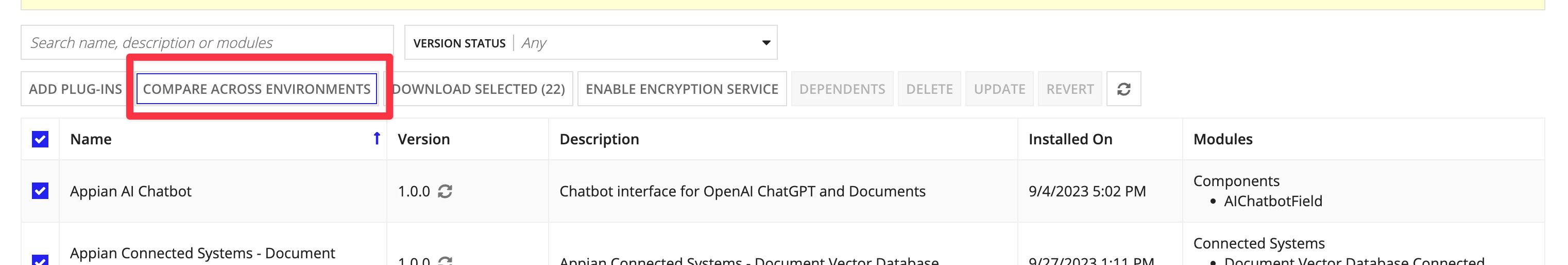1568x265 pixels.
Task: Click the Add Plug-ins button
Action: coord(76,89)
